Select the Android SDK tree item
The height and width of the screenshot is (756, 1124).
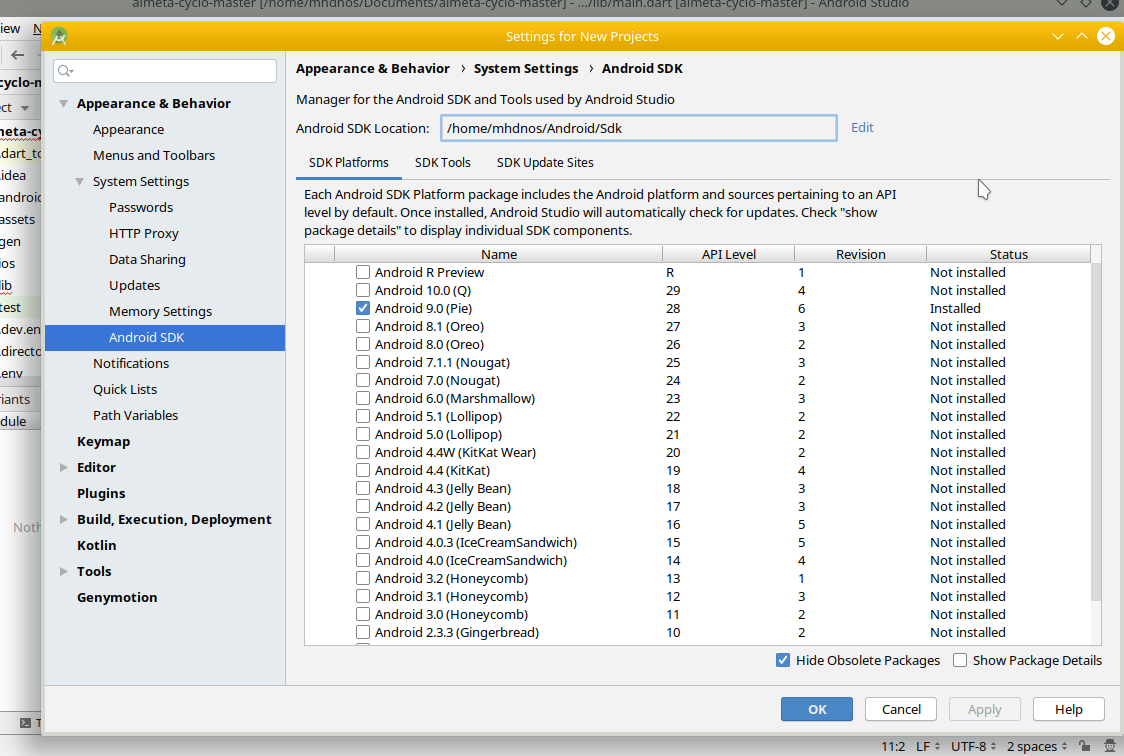coord(165,338)
